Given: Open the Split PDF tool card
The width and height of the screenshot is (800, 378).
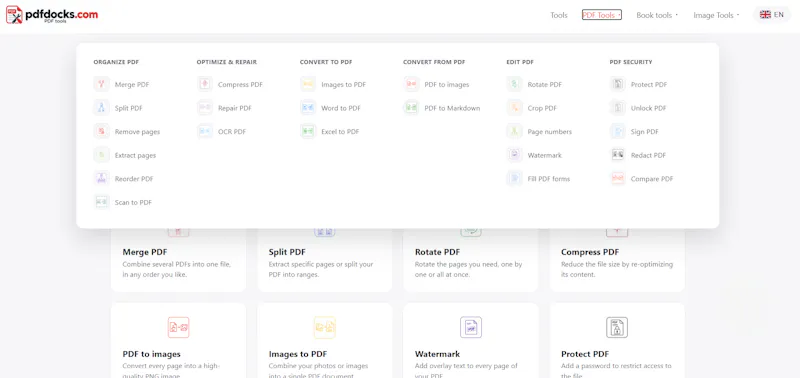Looking at the screenshot, I should point(324,260).
